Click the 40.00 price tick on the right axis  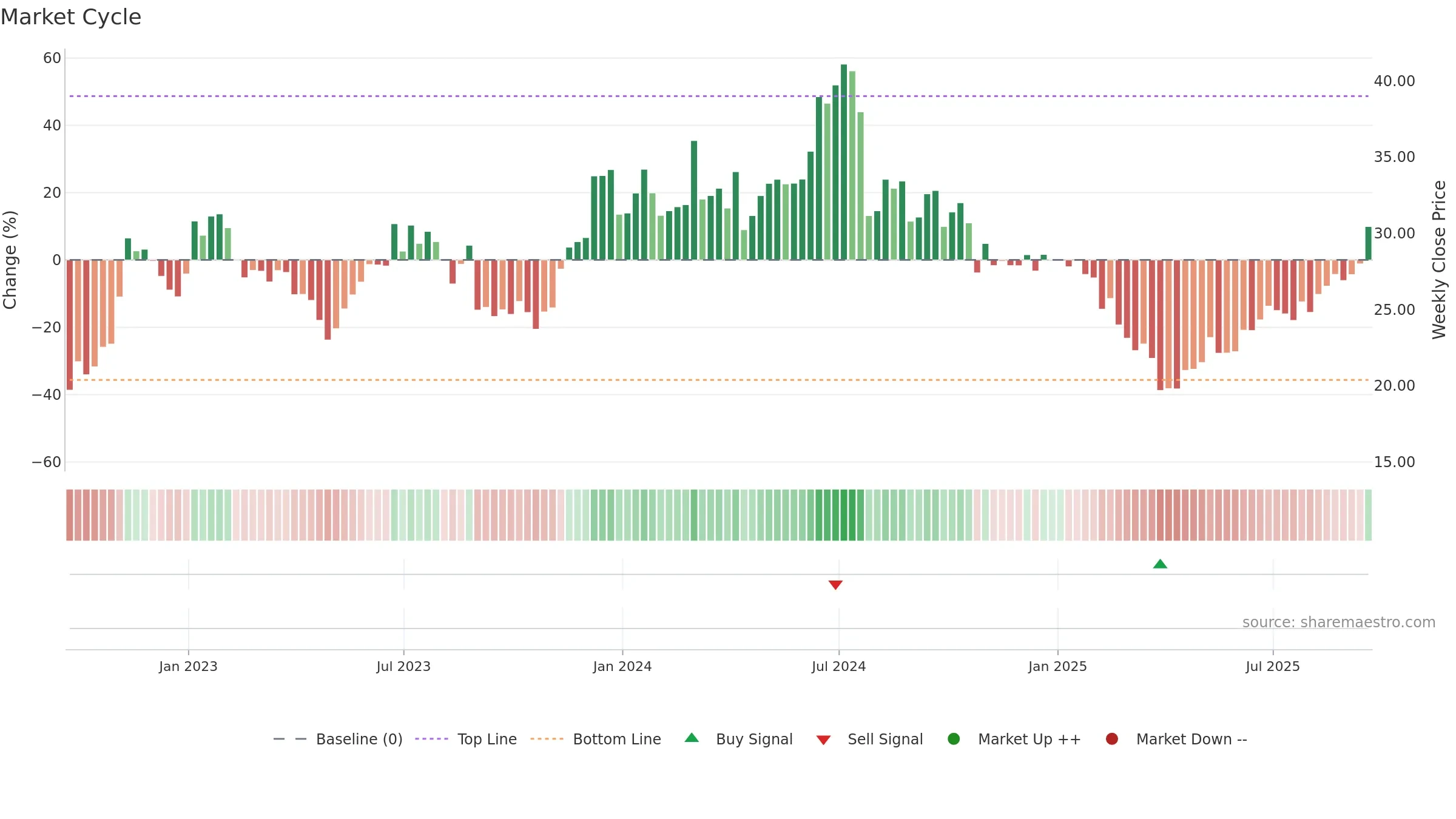pos(1394,81)
